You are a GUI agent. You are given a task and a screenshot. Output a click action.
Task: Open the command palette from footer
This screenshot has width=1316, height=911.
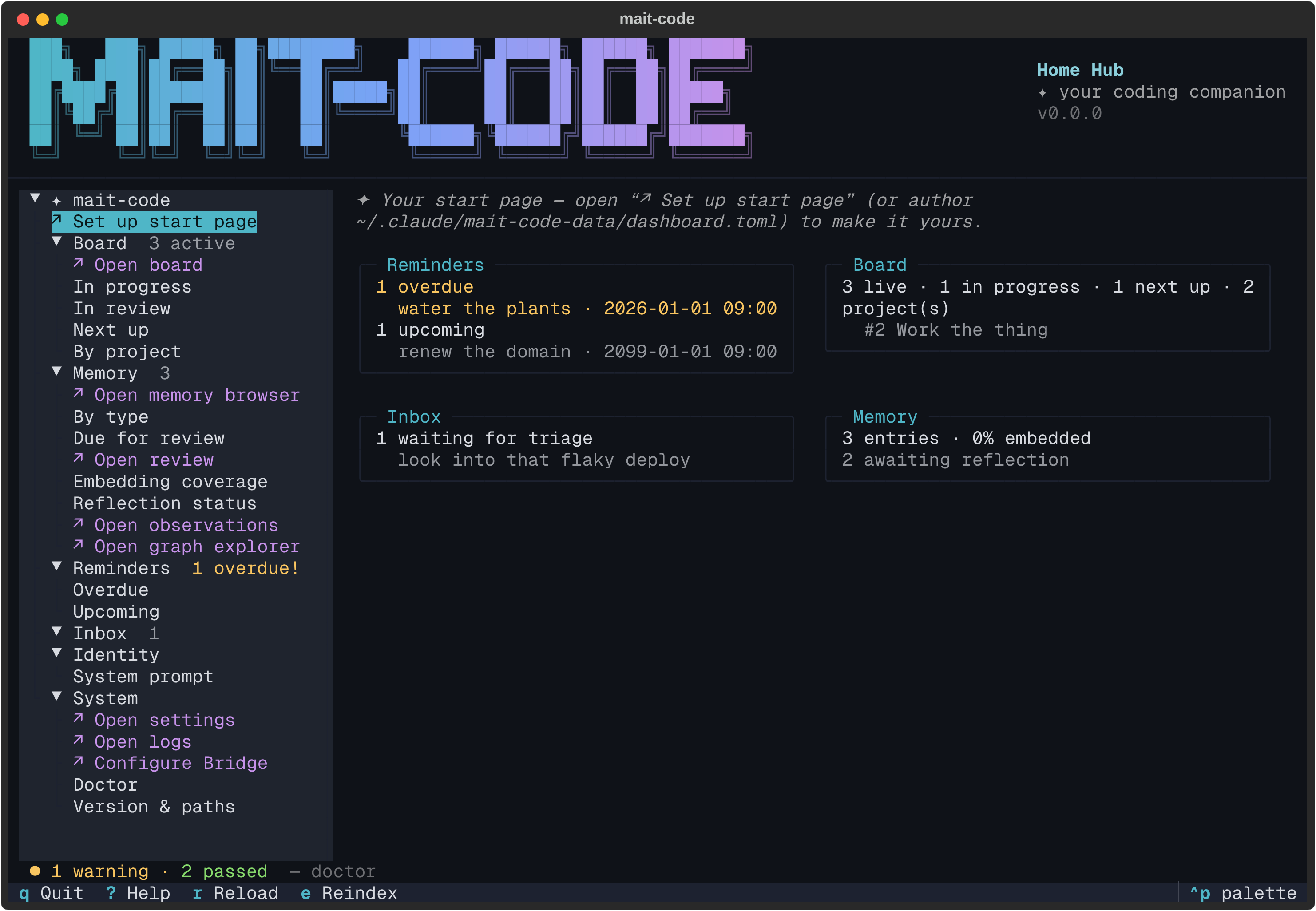1243,893
